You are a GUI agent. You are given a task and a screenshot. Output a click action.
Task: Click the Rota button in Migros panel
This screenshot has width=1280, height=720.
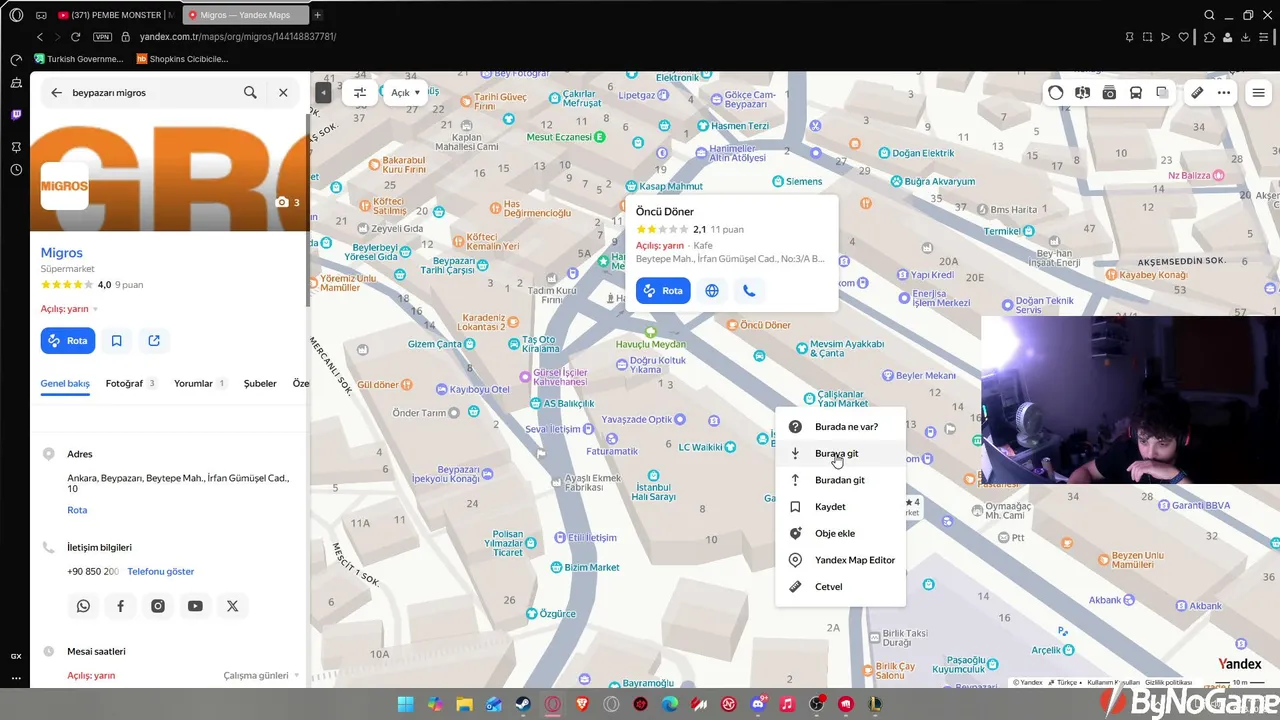68,341
